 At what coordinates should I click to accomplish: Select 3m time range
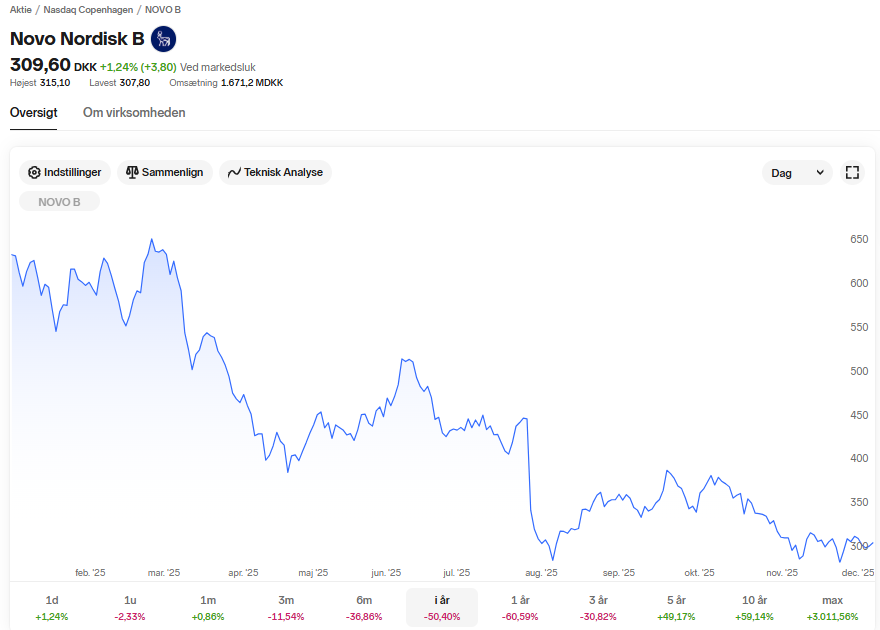click(286, 608)
